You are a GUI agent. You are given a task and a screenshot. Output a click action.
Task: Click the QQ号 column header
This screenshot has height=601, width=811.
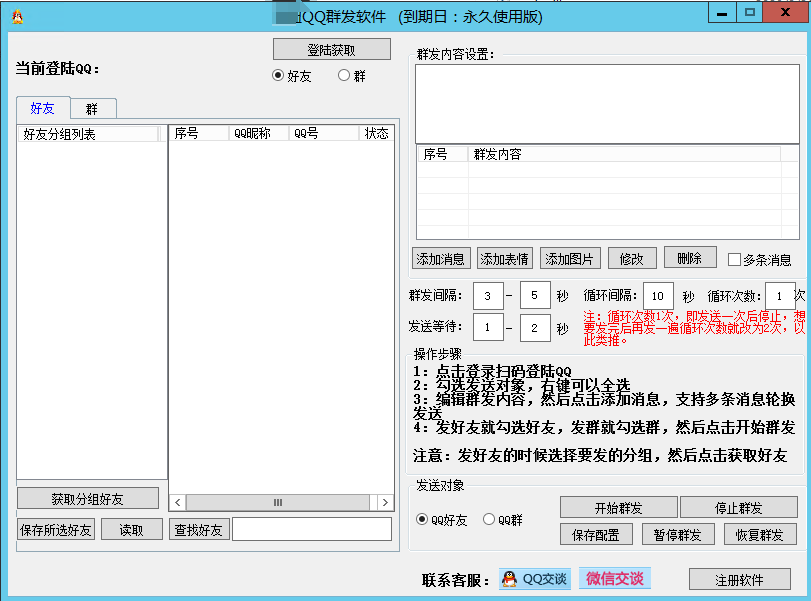click(323, 133)
